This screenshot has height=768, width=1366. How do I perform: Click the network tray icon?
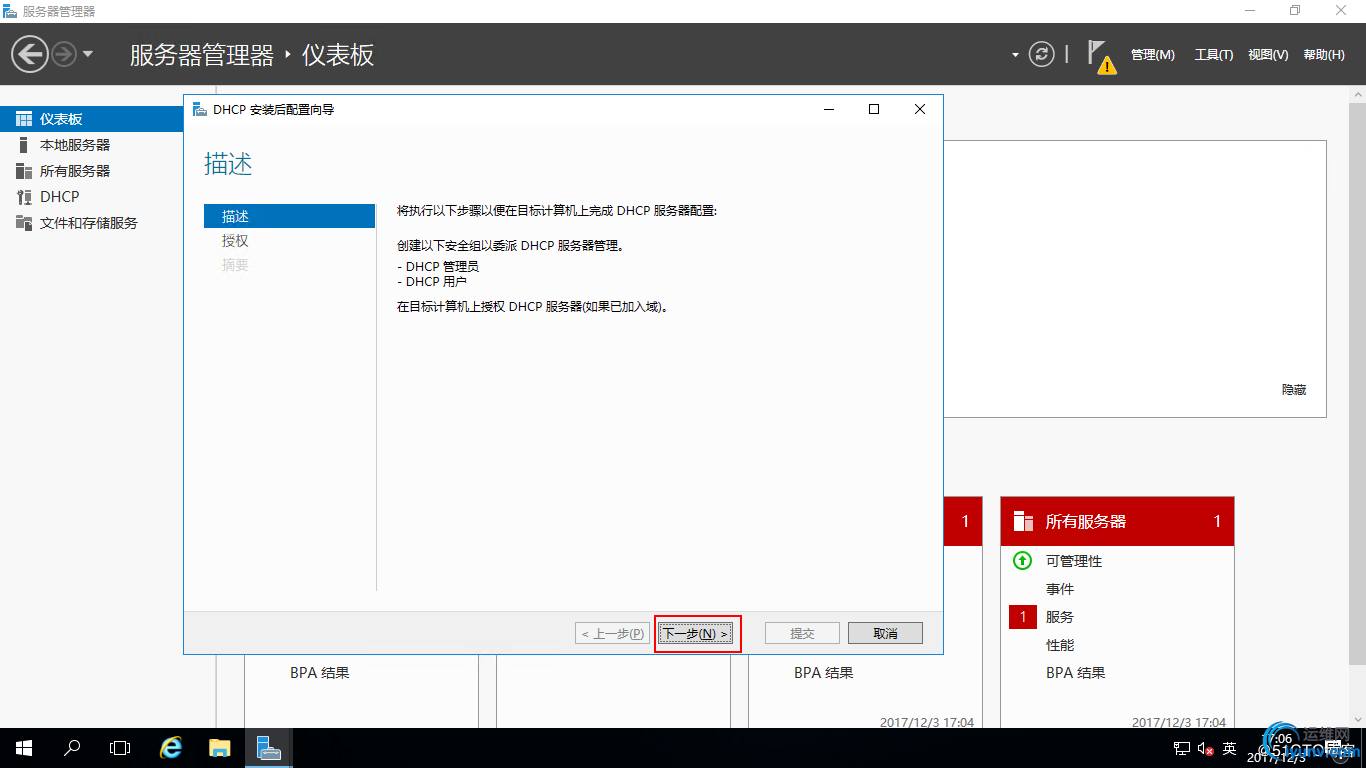[1182, 748]
